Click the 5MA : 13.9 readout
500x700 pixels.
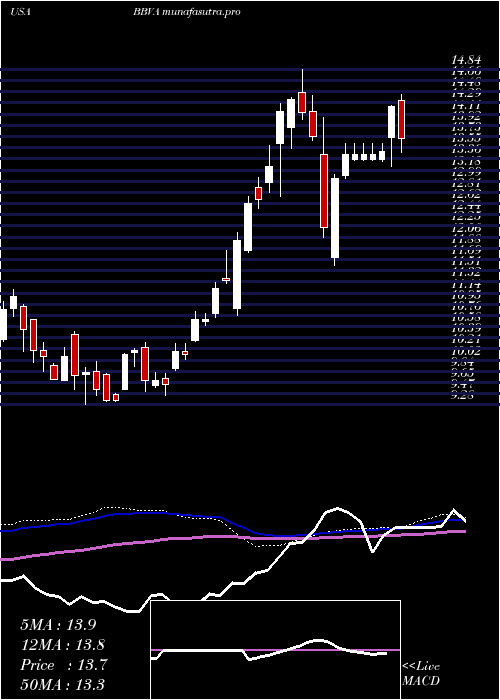[58, 625]
